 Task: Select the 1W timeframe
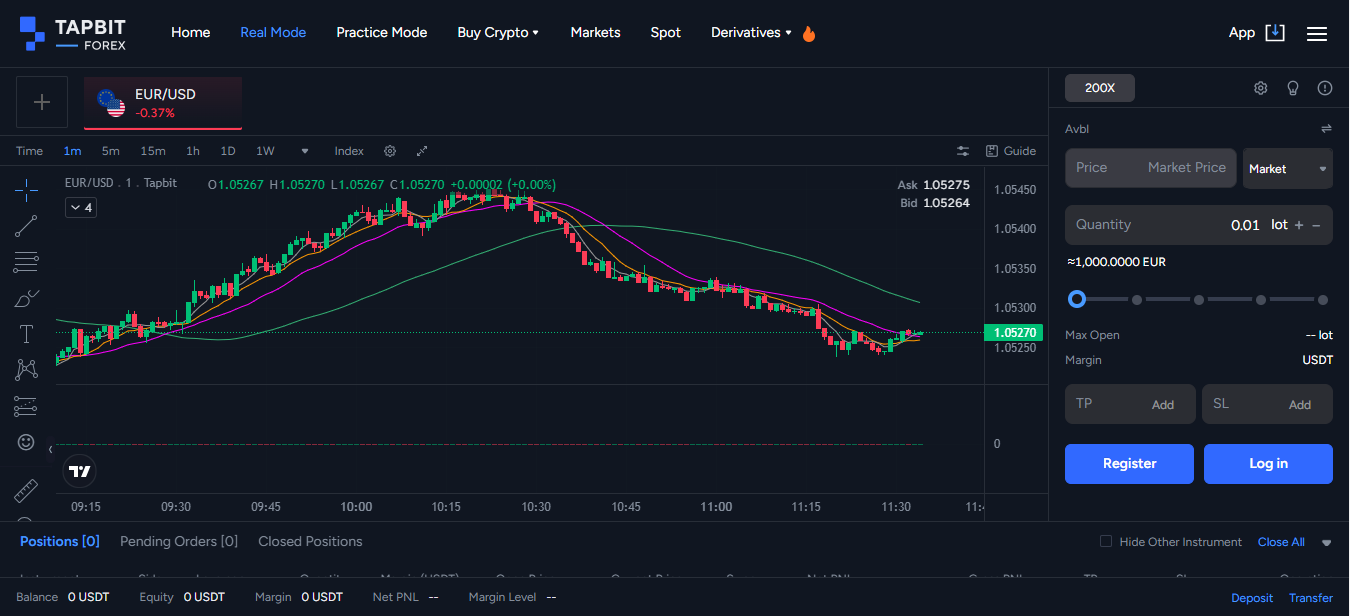tap(265, 151)
